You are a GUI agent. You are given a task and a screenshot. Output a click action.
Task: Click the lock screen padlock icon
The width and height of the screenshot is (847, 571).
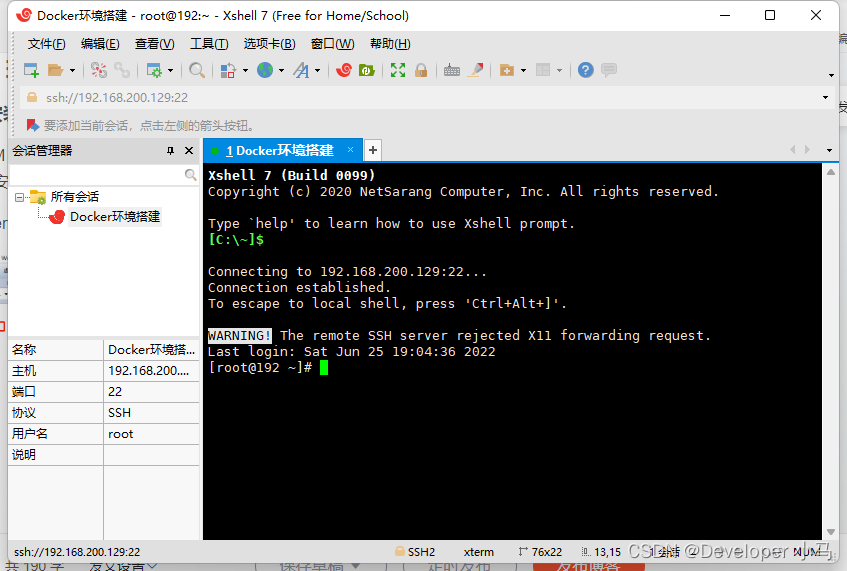point(421,70)
